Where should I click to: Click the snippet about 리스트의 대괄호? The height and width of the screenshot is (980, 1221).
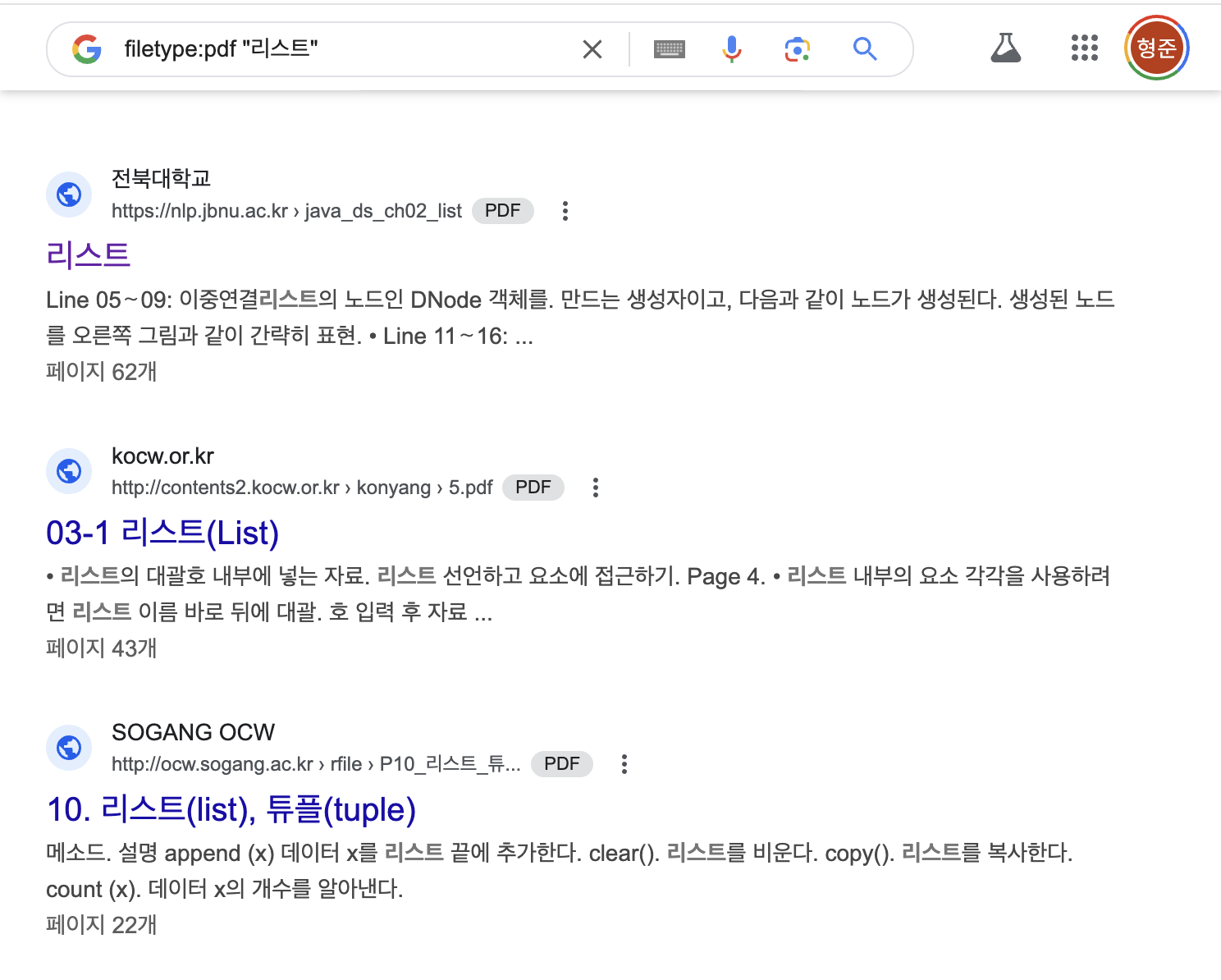pyautogui.click(x=578, y=593)
